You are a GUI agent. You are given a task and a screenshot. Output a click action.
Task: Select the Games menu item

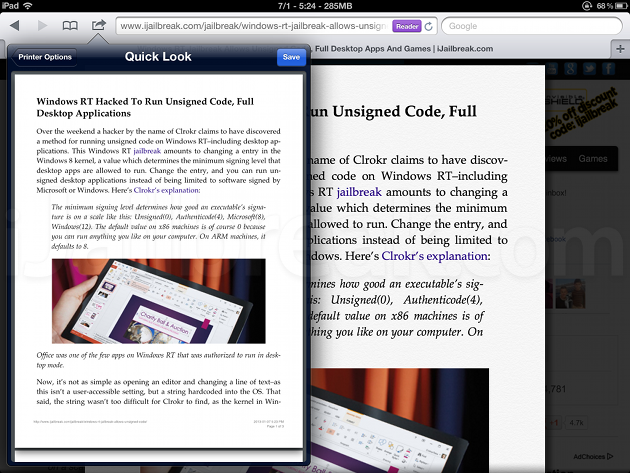click(593, 159)
